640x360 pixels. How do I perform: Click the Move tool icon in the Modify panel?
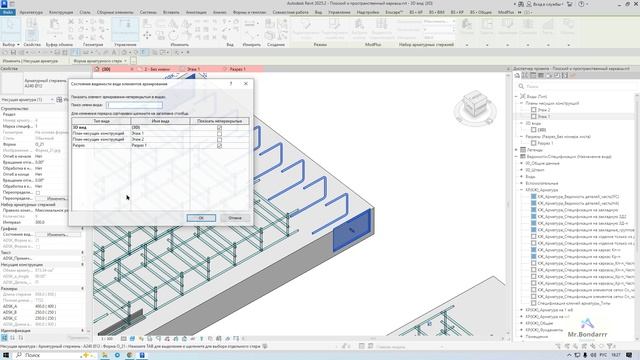click(147, 36)
